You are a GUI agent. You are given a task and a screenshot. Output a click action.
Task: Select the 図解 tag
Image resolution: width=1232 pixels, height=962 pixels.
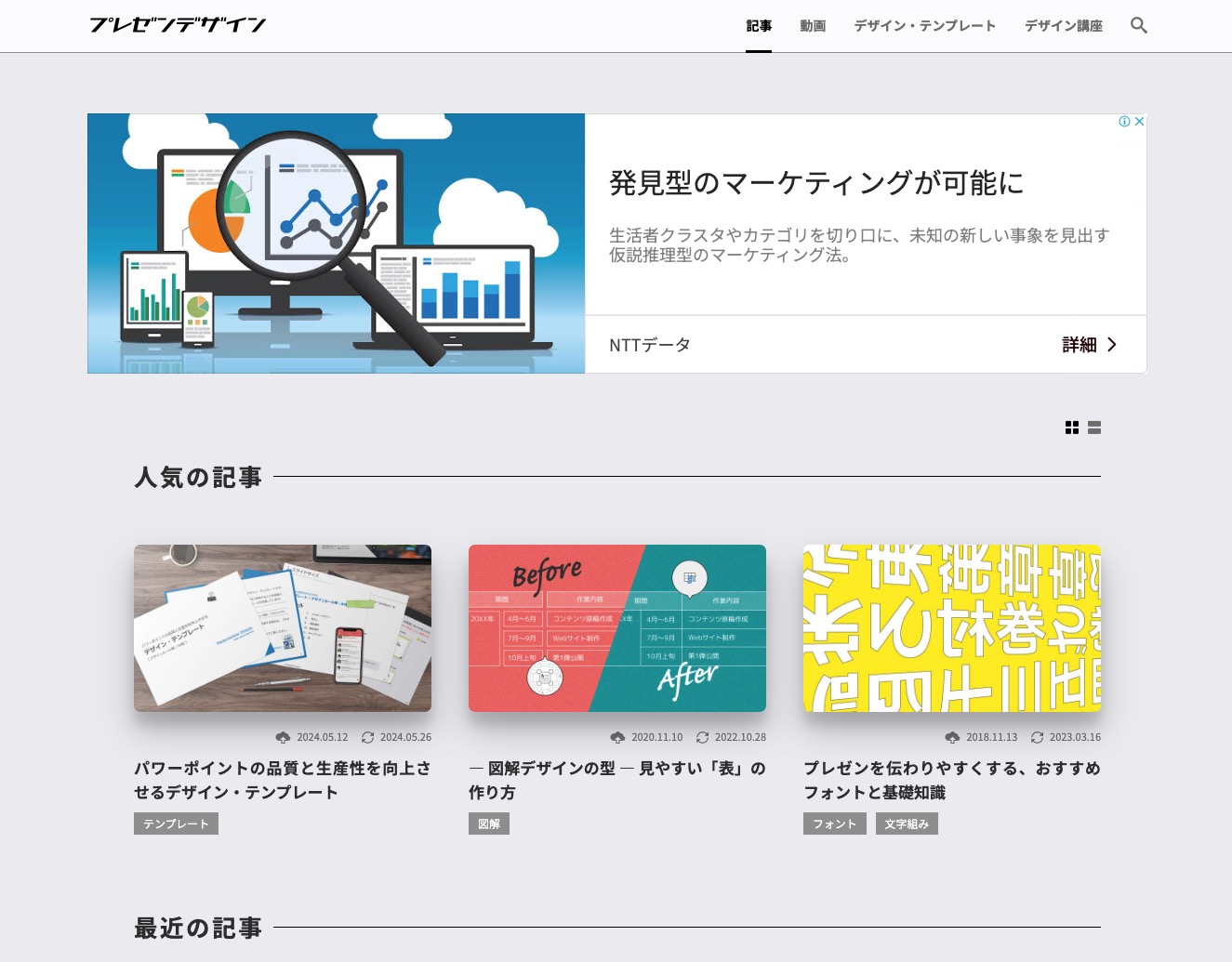click(x=489, y=824)
